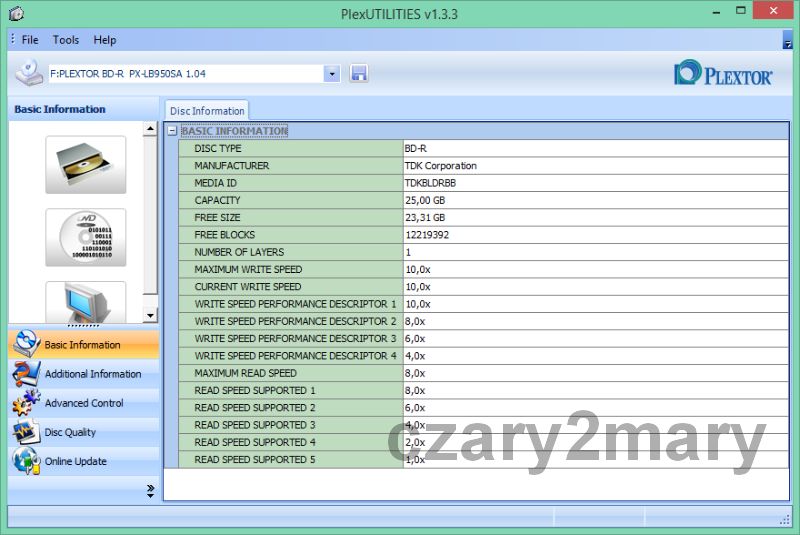Click the Plextor logo
The width and height of the screenshot is (800, 535).
723,73
